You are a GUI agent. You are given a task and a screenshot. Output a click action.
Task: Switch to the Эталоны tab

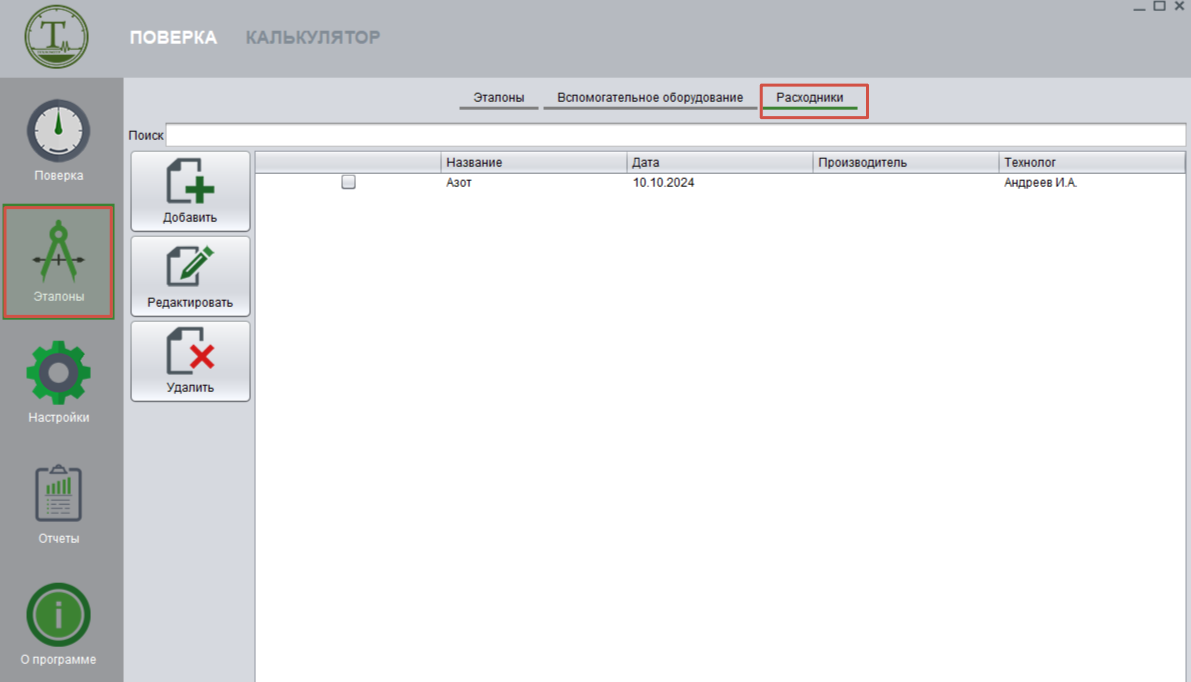point(499,98)
